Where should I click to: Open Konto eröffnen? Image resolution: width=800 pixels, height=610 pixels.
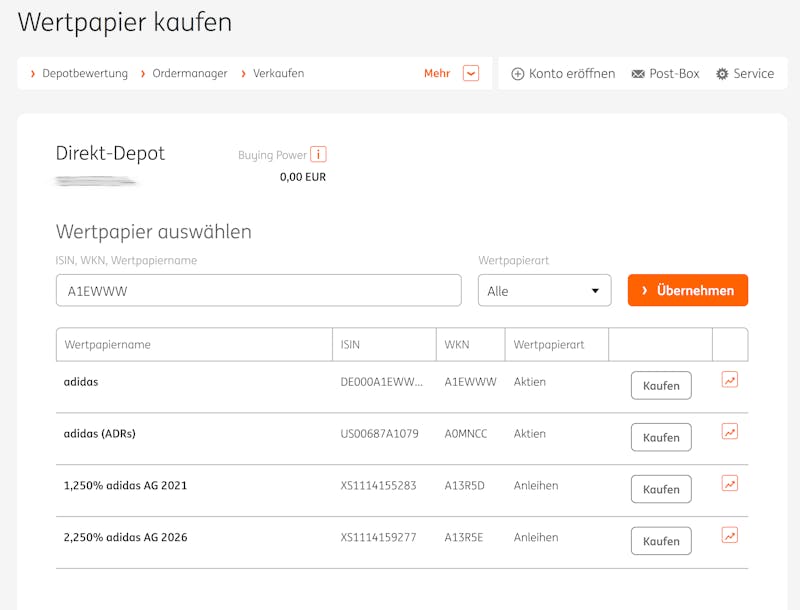coord(572,73)
